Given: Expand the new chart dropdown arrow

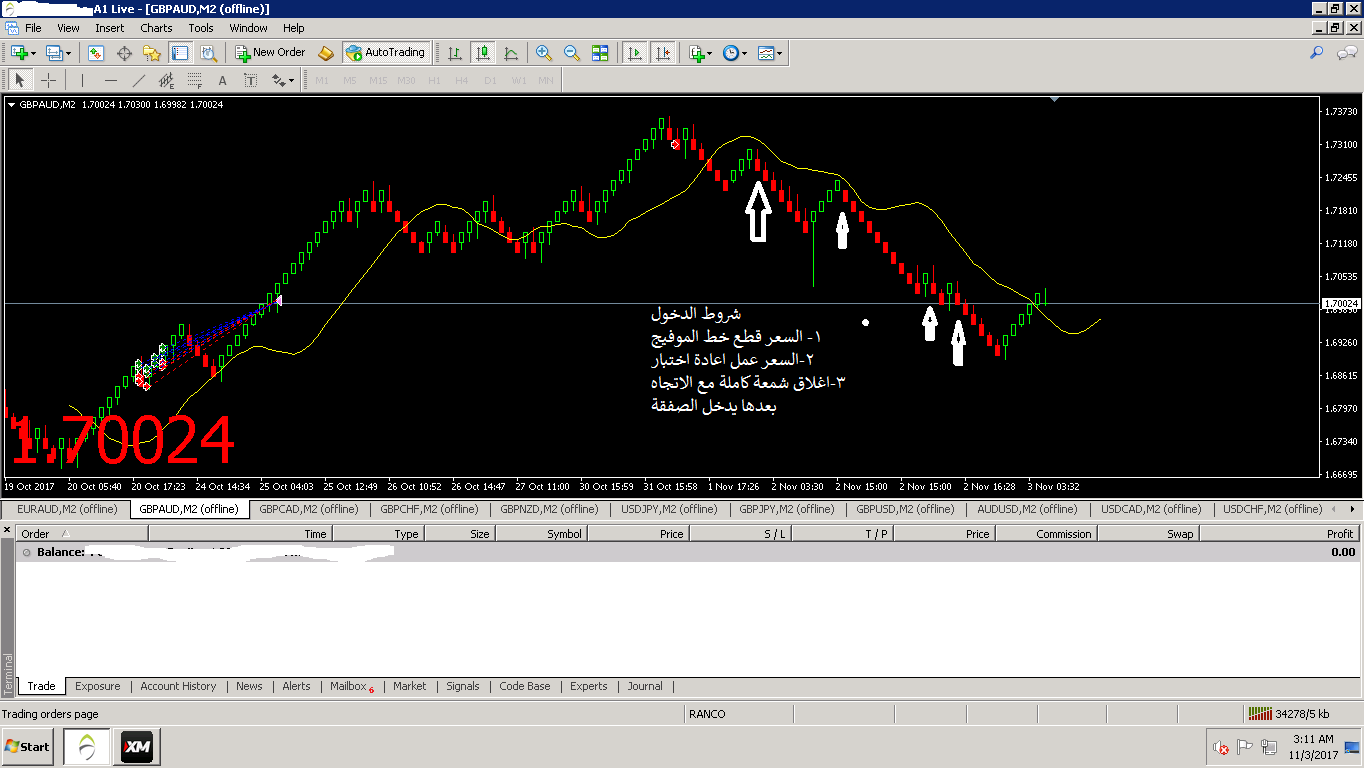Looking at the screenshot, I should tap(34, 53).
